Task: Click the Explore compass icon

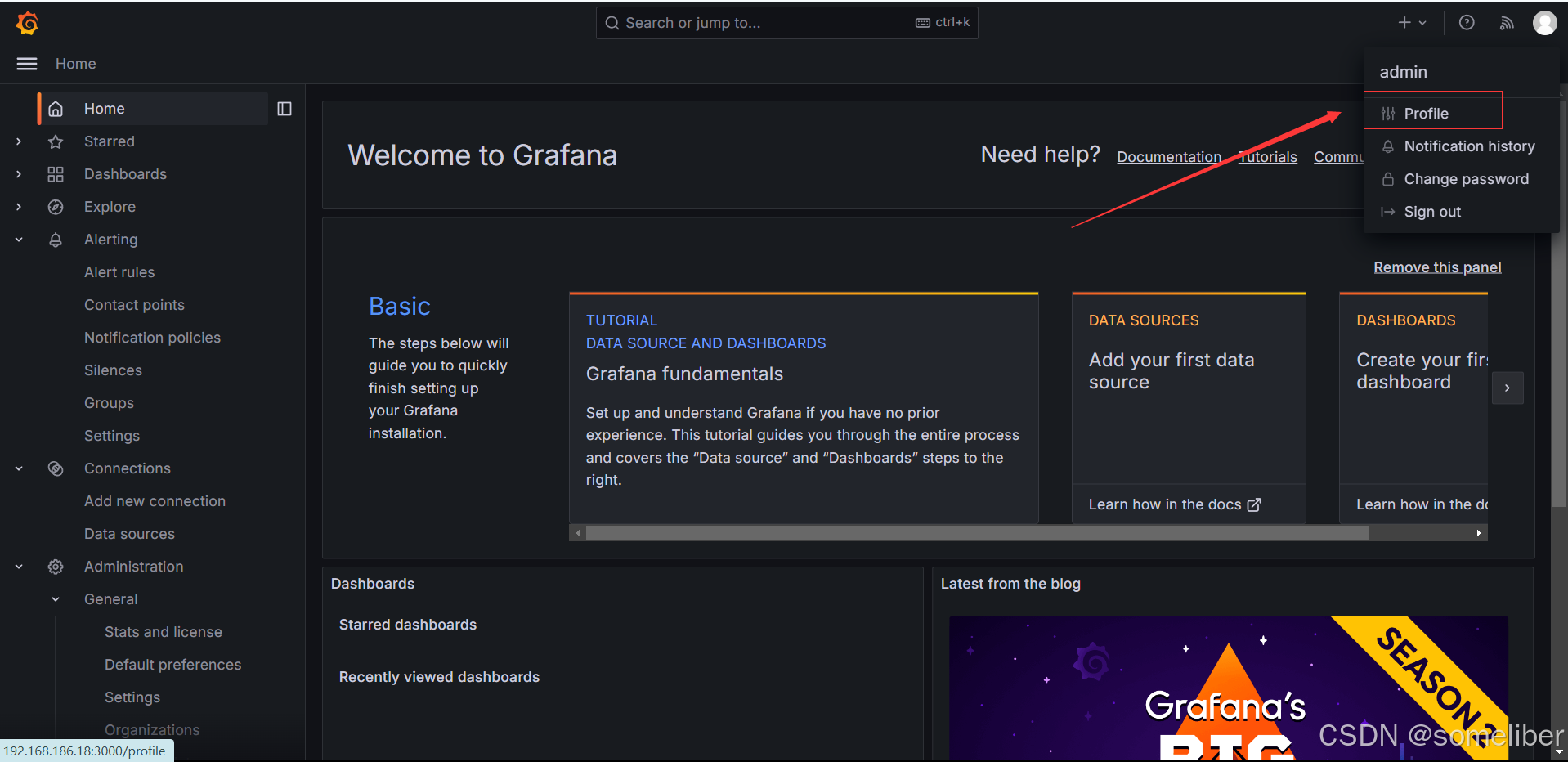Action: coord(56,207)
